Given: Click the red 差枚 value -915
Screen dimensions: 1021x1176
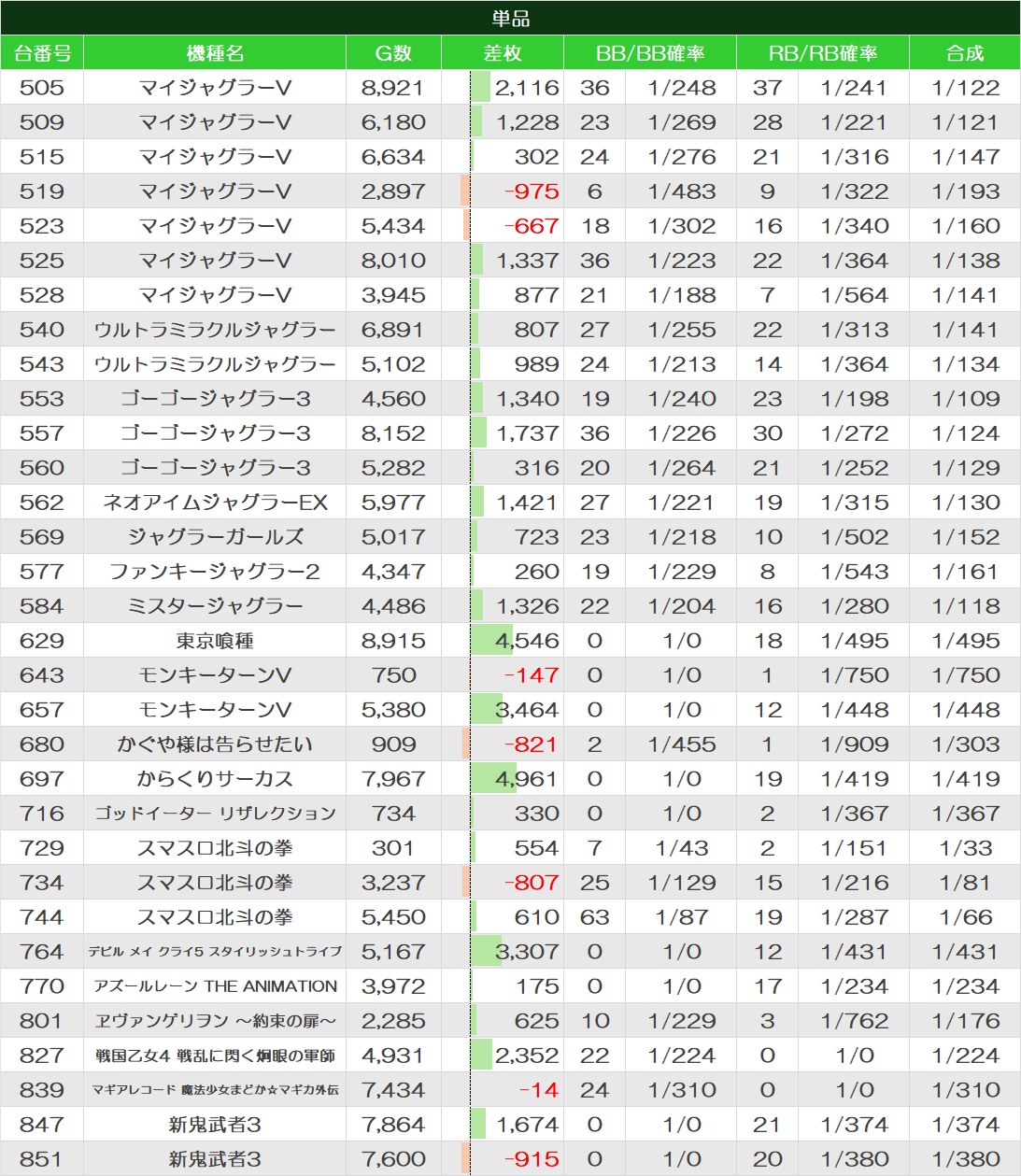Looking at the screenshot, I should click(532, 1159).
